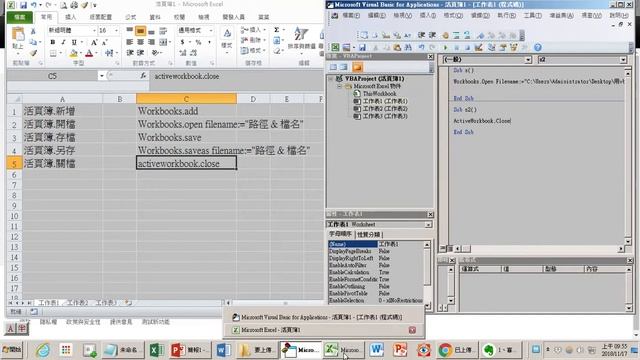Select cell C1 containing Workbooks.add
Viewport: 640px width, 360px height.
pyautogui.click(x=186, y=111)
